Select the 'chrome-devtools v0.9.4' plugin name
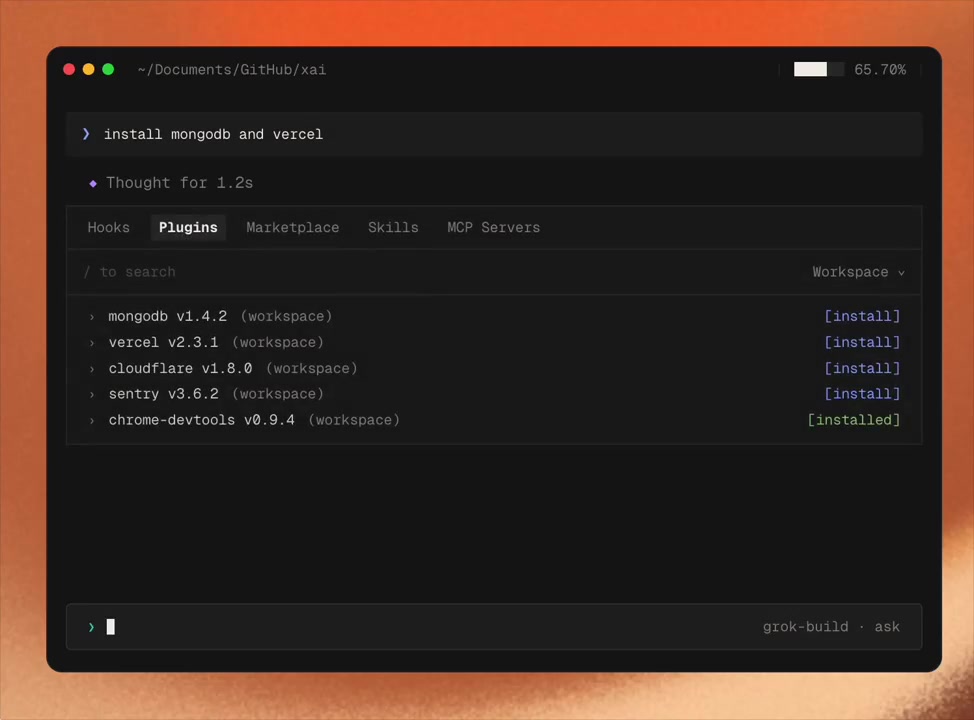This screenshot has height=720, width=974. click(x=201, y=420)
